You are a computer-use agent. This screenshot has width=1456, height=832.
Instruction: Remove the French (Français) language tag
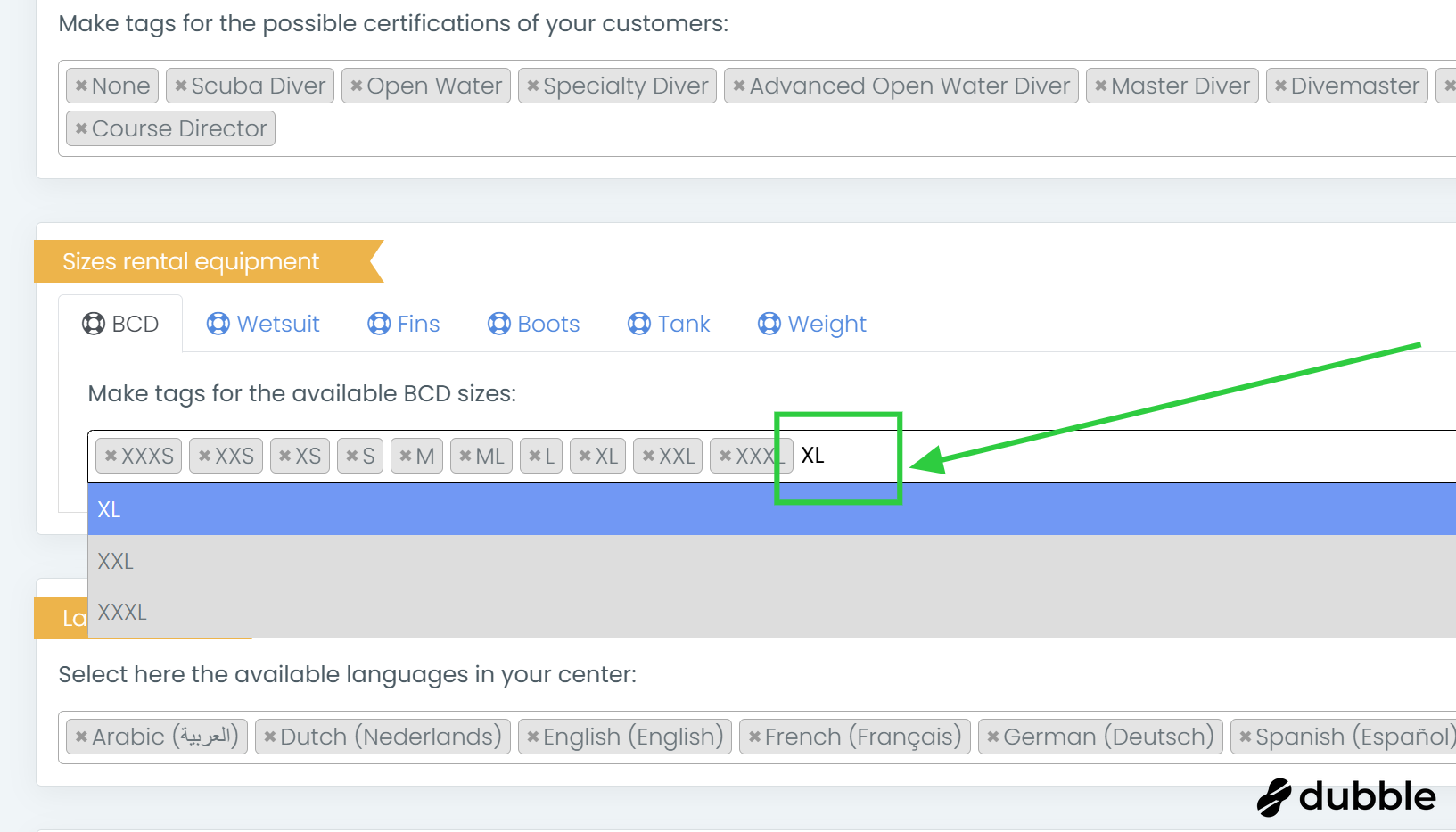pos(754,737)
